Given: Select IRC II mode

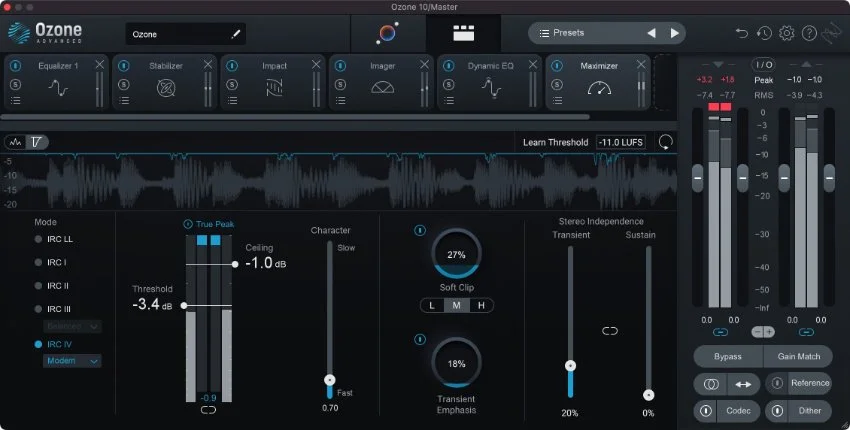Looking at the screenshot, I should coord(51,286).
